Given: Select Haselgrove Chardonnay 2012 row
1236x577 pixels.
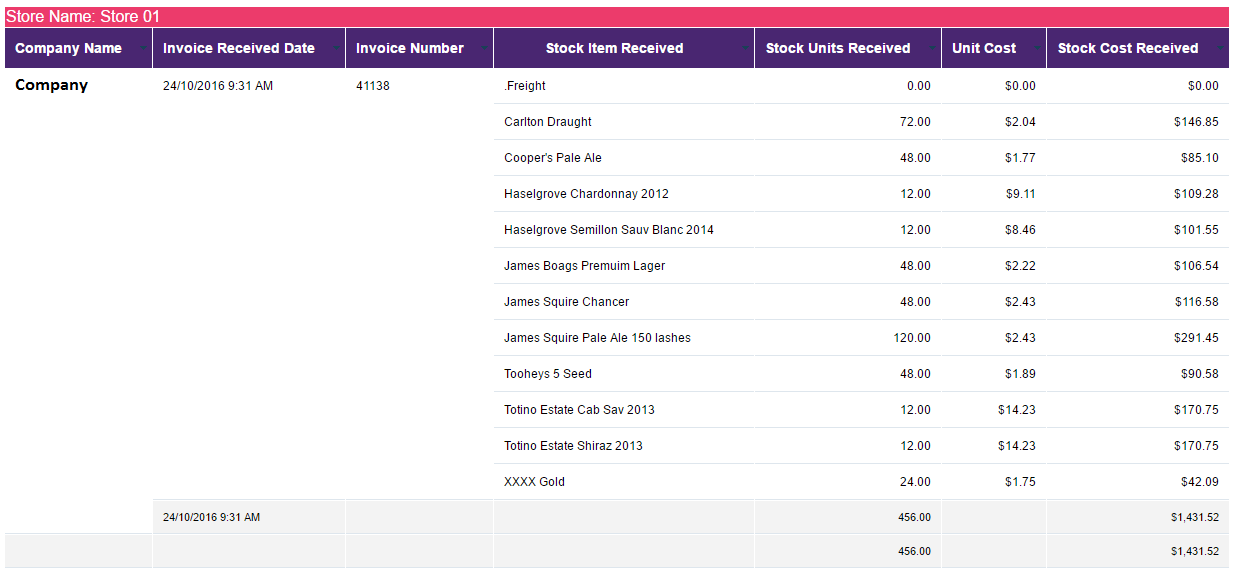Looking at the screenshot, I should click(x=861, y=194).
